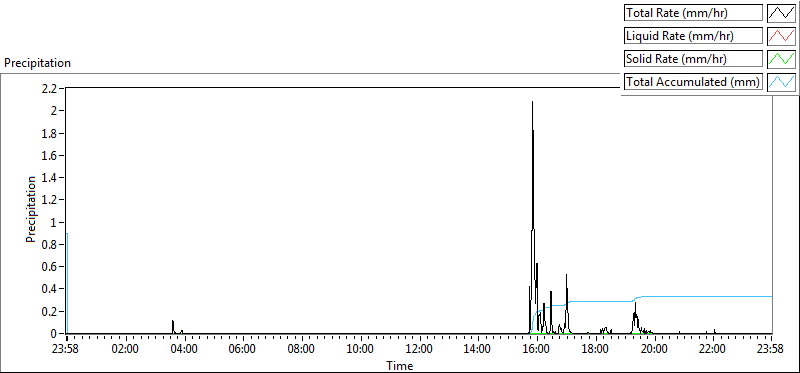800x373 pixels.
Task: Click the 0 minimum y-axis value
Action: [x=55, y=334]
